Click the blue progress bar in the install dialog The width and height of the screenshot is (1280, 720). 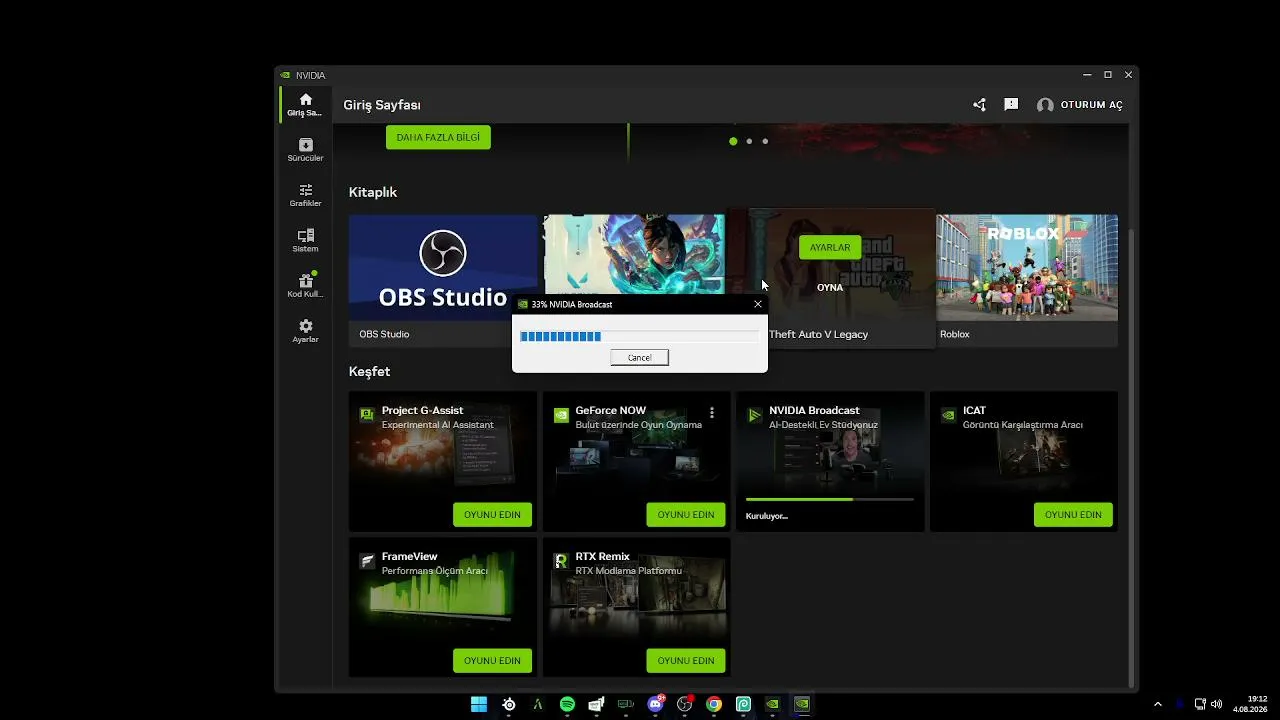tap(639, 336)
